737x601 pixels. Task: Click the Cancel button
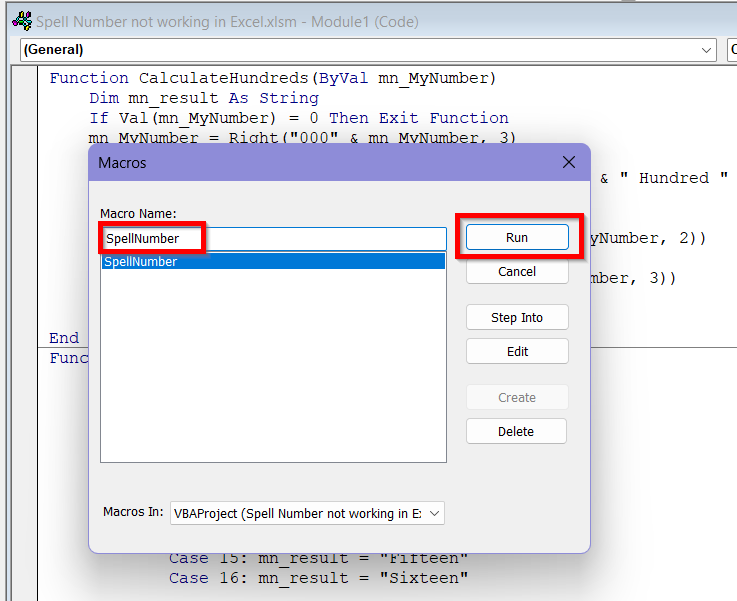[x=517, y=272]
